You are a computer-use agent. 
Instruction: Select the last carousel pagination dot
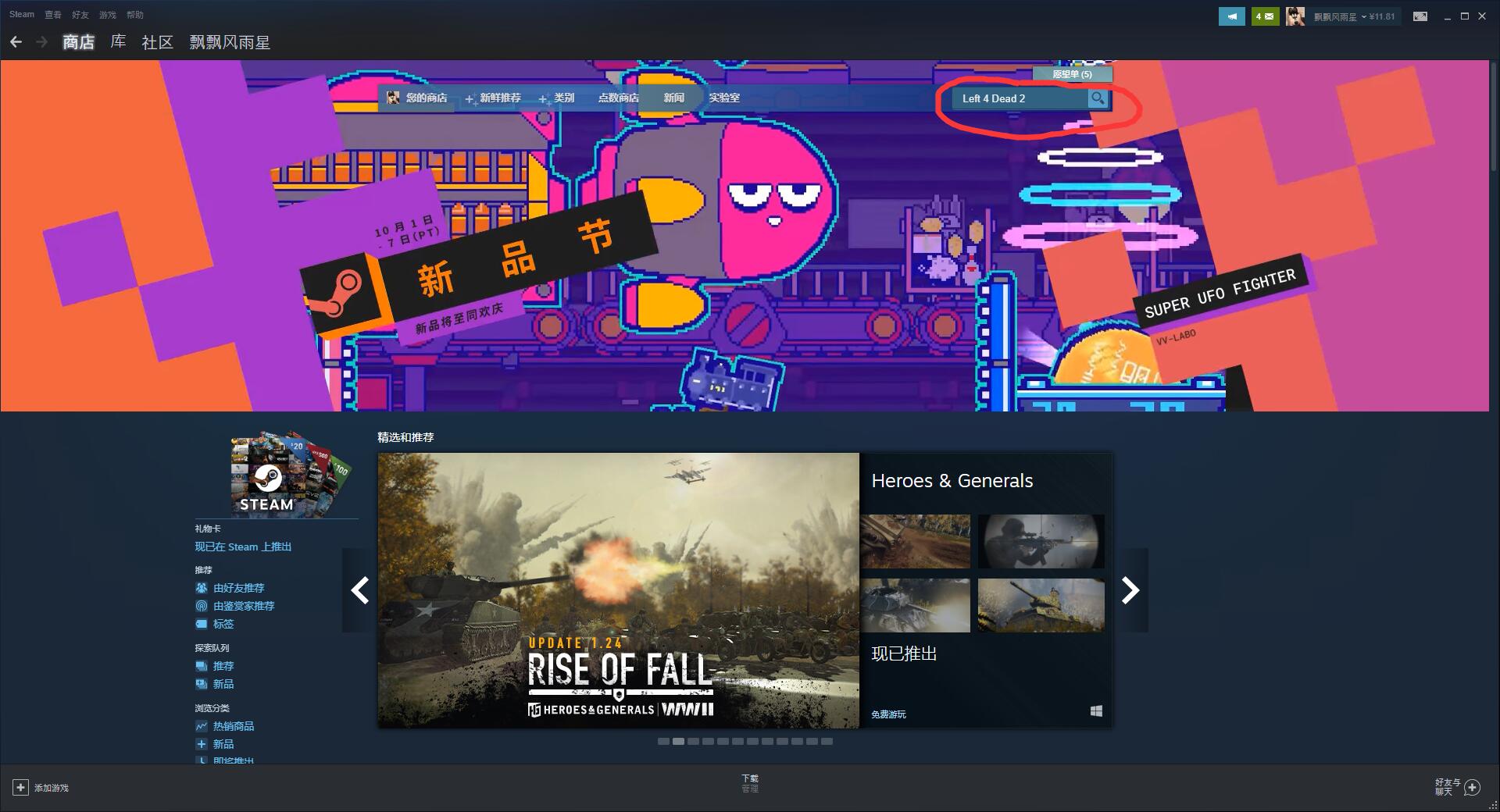pos(827,741)
